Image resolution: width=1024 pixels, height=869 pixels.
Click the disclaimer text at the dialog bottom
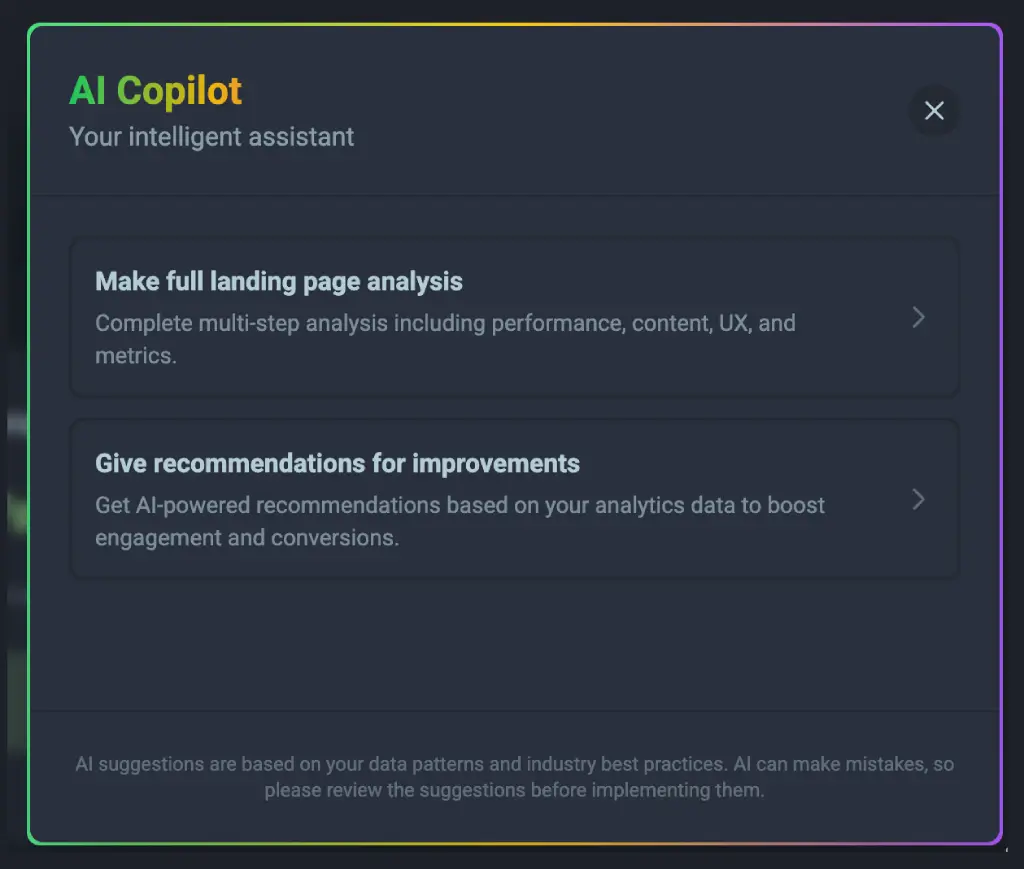tap(516, 776)
